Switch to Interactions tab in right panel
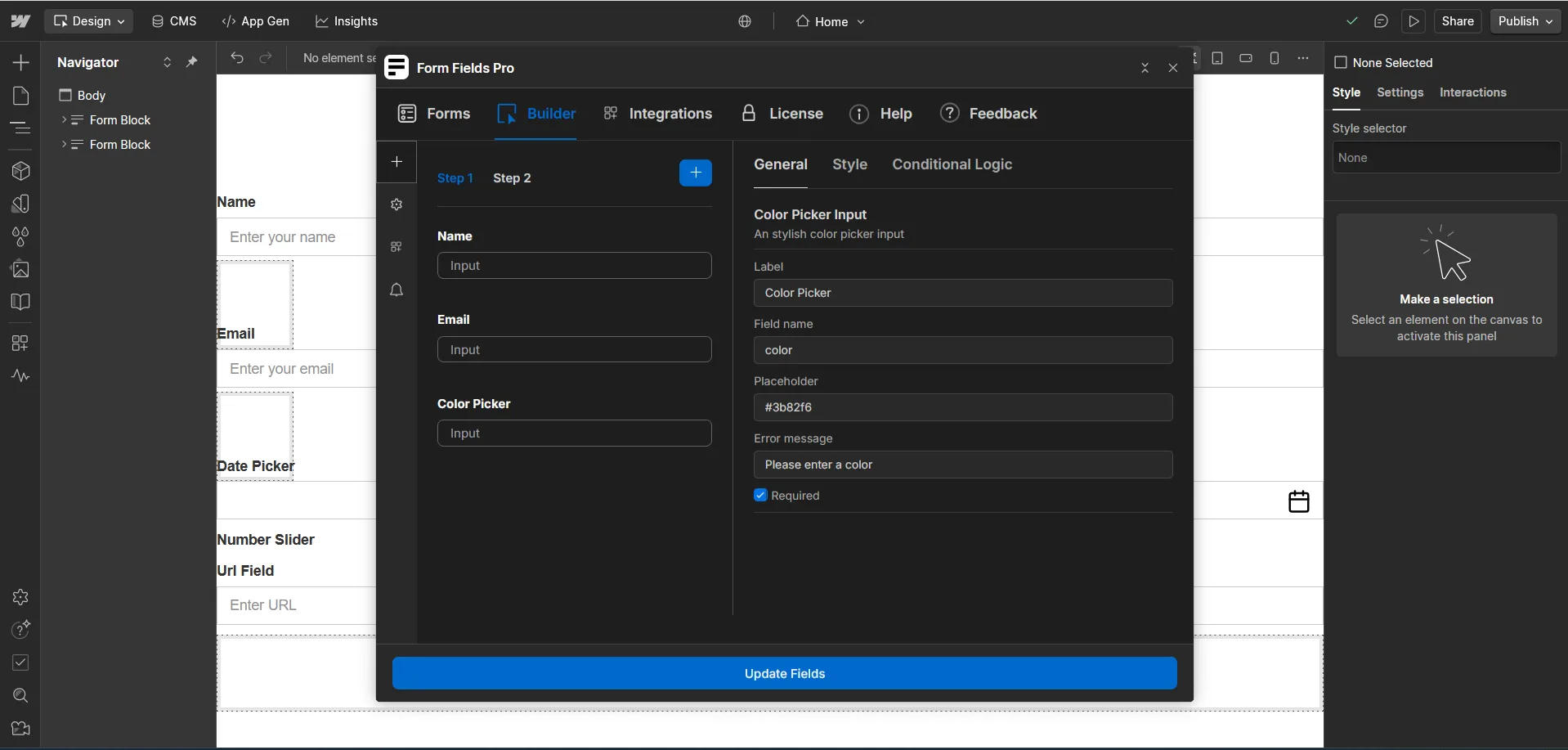The image size is (1568, 750). [1473, 92]
